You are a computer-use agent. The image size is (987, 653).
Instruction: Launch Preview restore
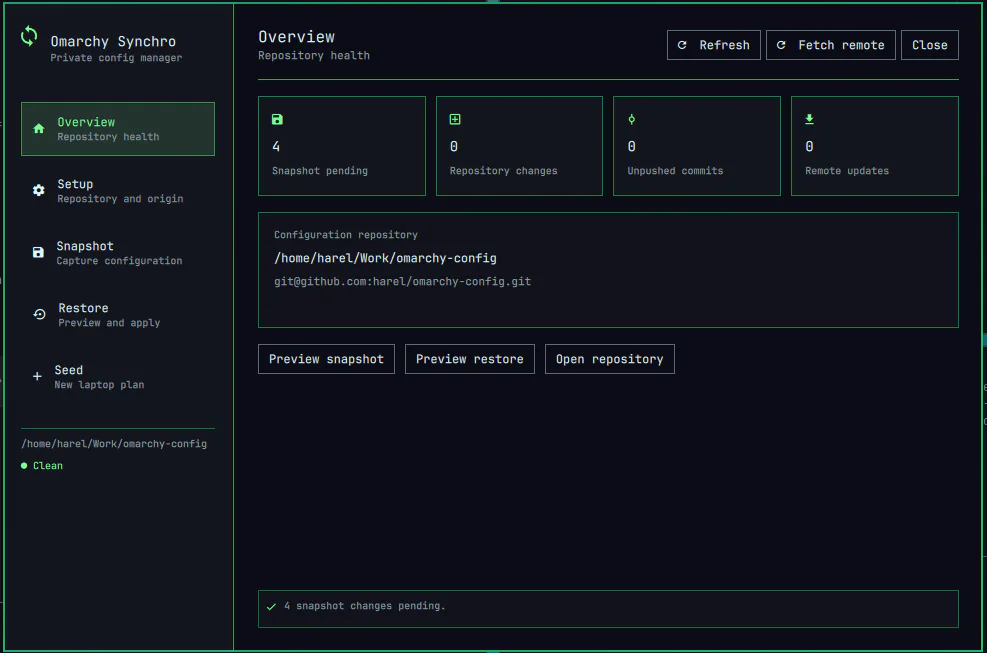470,359
